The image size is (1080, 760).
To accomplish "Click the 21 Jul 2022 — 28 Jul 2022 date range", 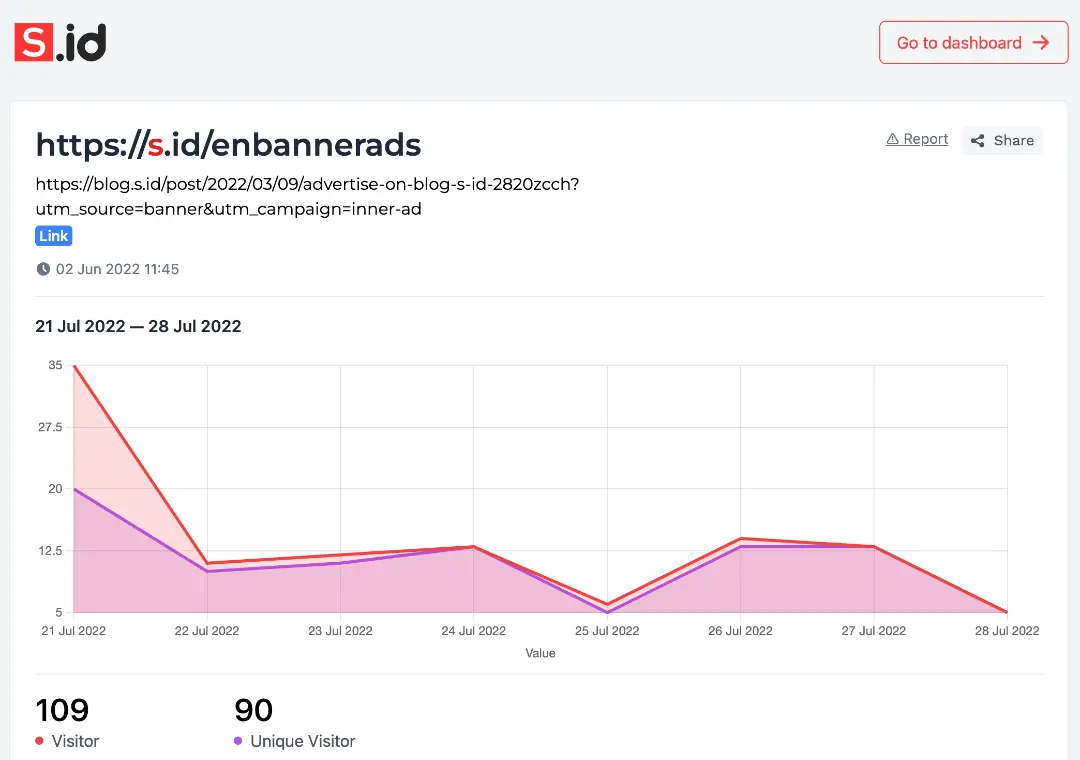I will tap(138, 326).
